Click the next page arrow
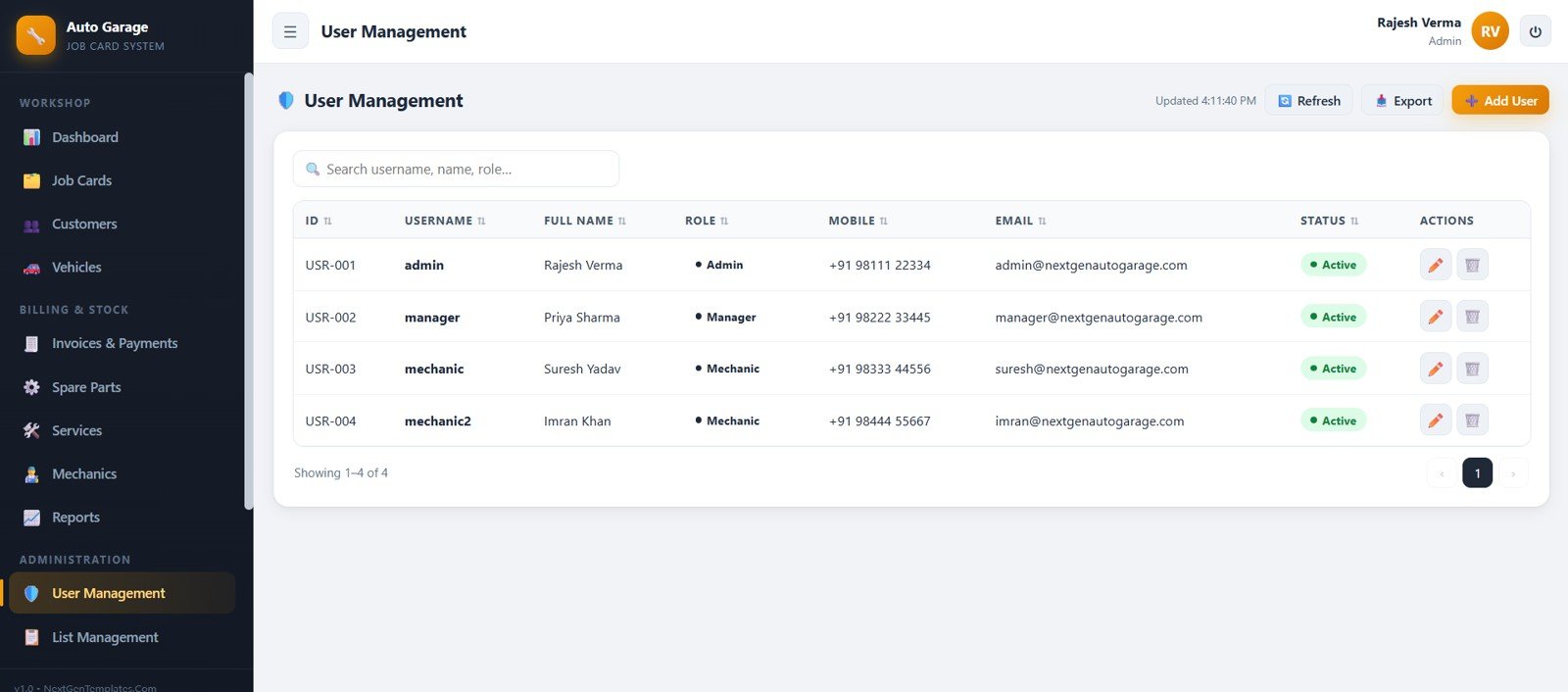The height and width of the screenshot is (692, 1568). coord(1513,473)
